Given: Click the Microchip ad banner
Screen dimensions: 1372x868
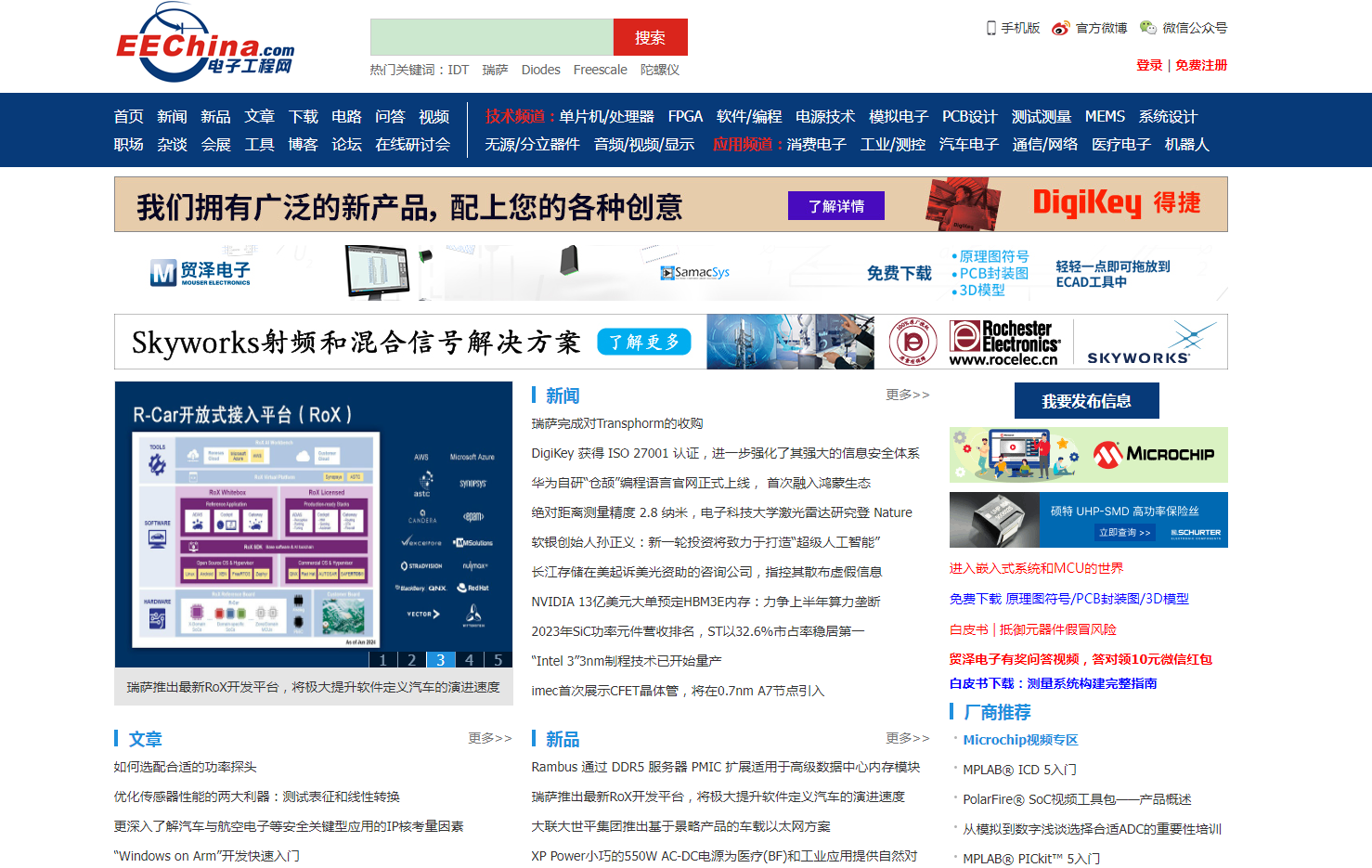Looking at the screenshot, I should pos(1089,455).
